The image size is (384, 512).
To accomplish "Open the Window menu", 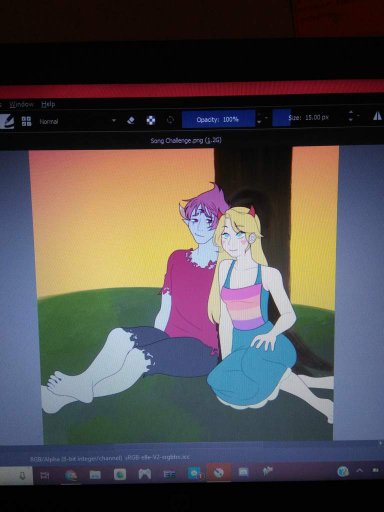I will [x=22, y=104].
